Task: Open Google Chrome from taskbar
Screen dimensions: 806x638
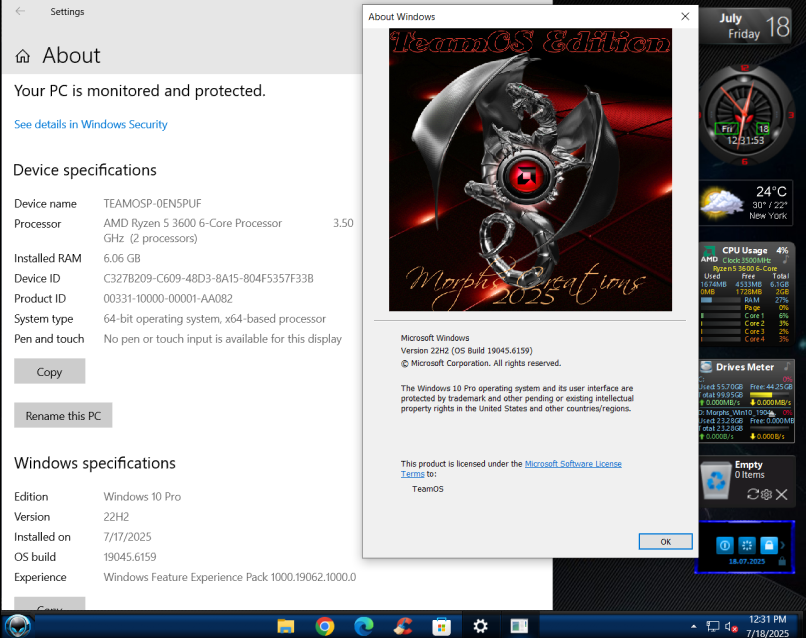Action: point(325,626)
